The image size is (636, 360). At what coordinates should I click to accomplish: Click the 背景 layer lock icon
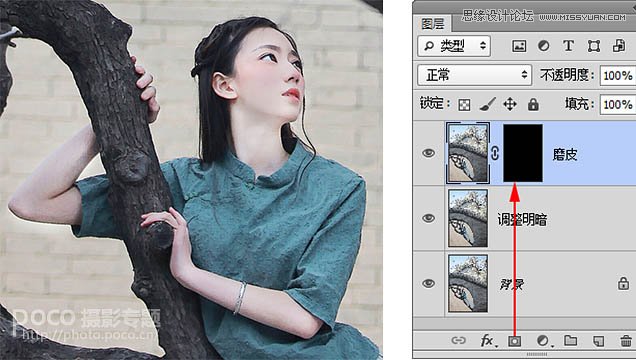(623, 283)
